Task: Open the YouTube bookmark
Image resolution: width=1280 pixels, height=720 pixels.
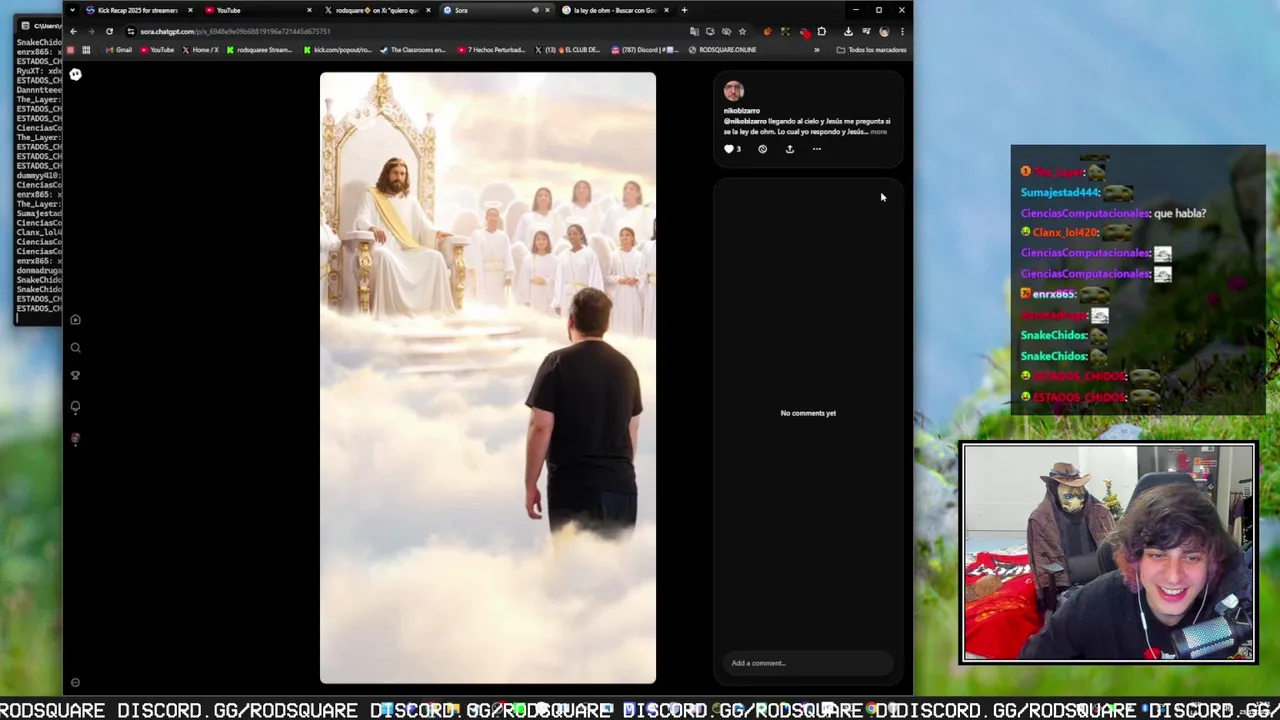Action: tap(157, 50)
